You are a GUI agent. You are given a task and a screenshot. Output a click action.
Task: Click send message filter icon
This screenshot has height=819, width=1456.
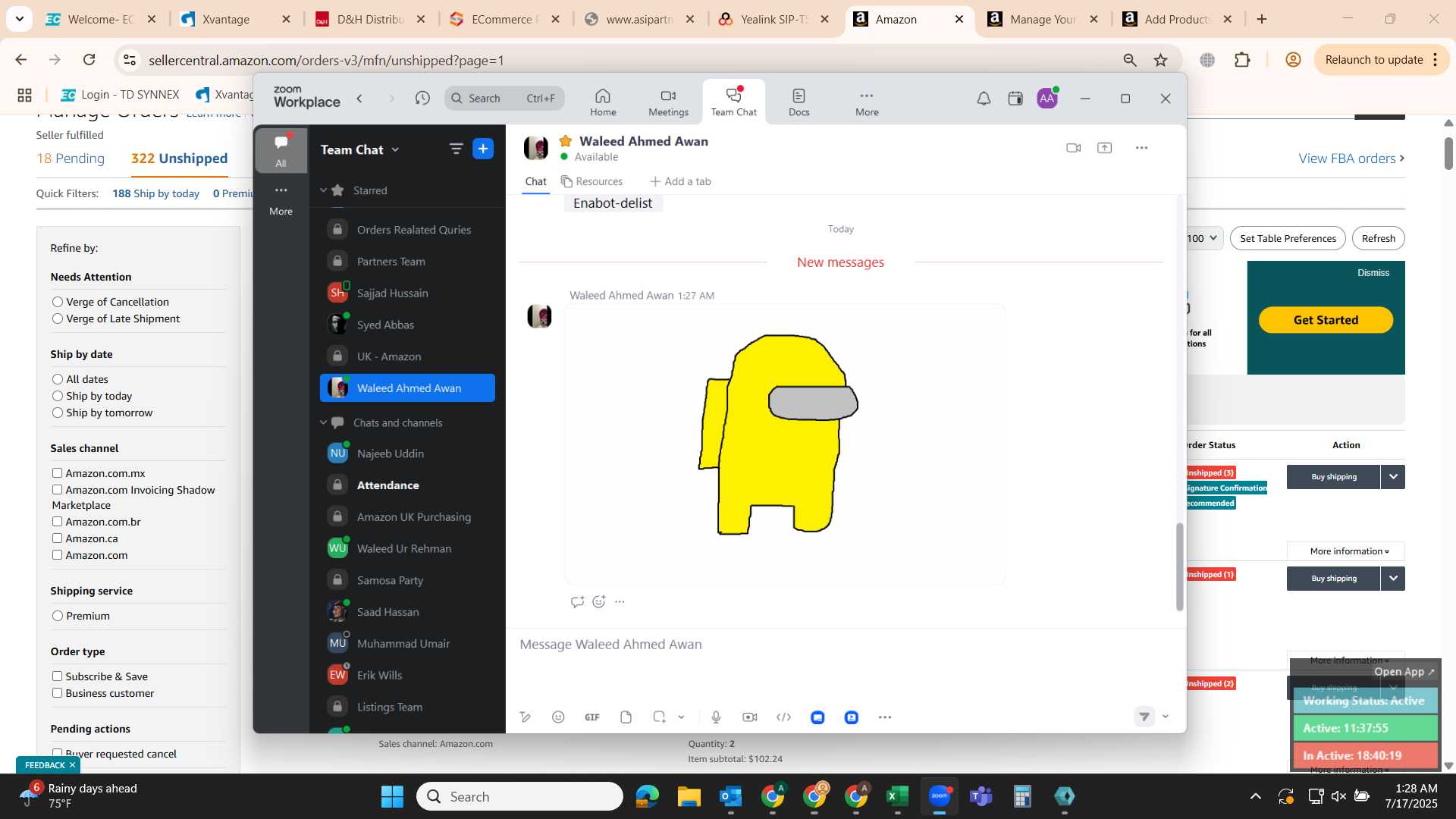coord(1144,717)
